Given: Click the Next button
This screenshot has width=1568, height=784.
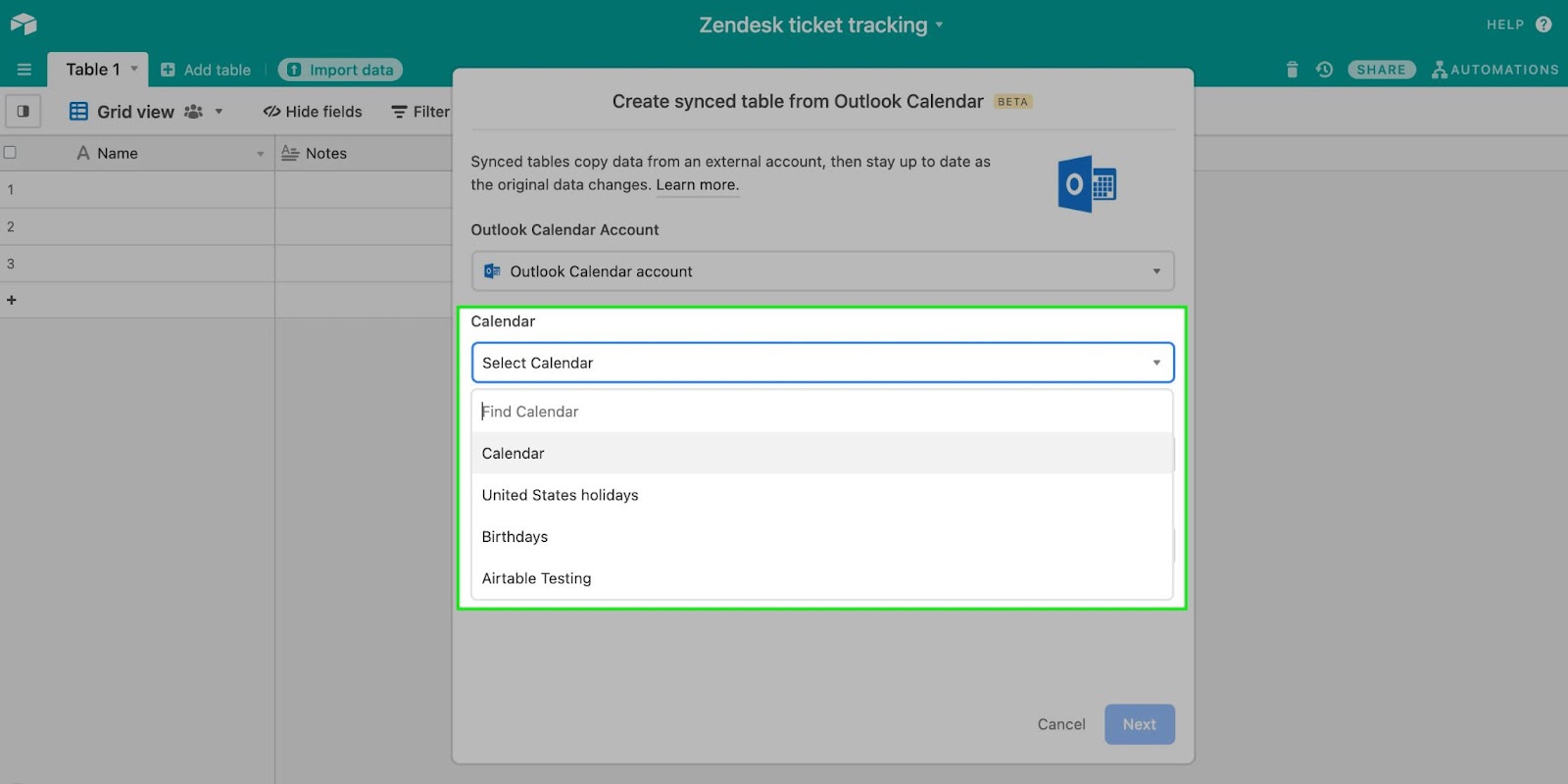Looking at the screenshot, I should click(x=1140, y=724).
